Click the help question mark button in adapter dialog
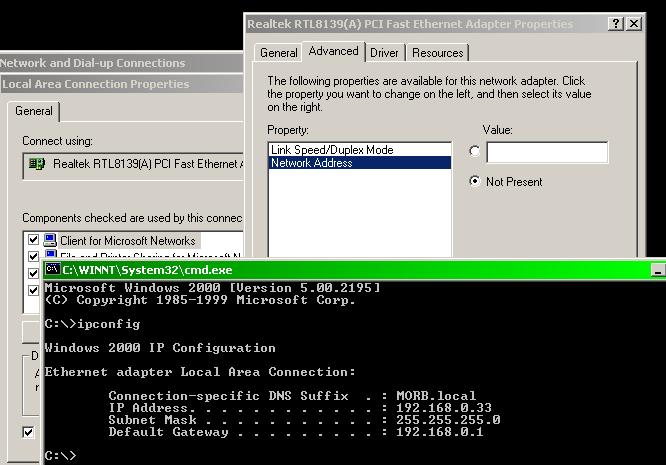The width and height of the screenshot is (666, 465). [x=615, y=23]
